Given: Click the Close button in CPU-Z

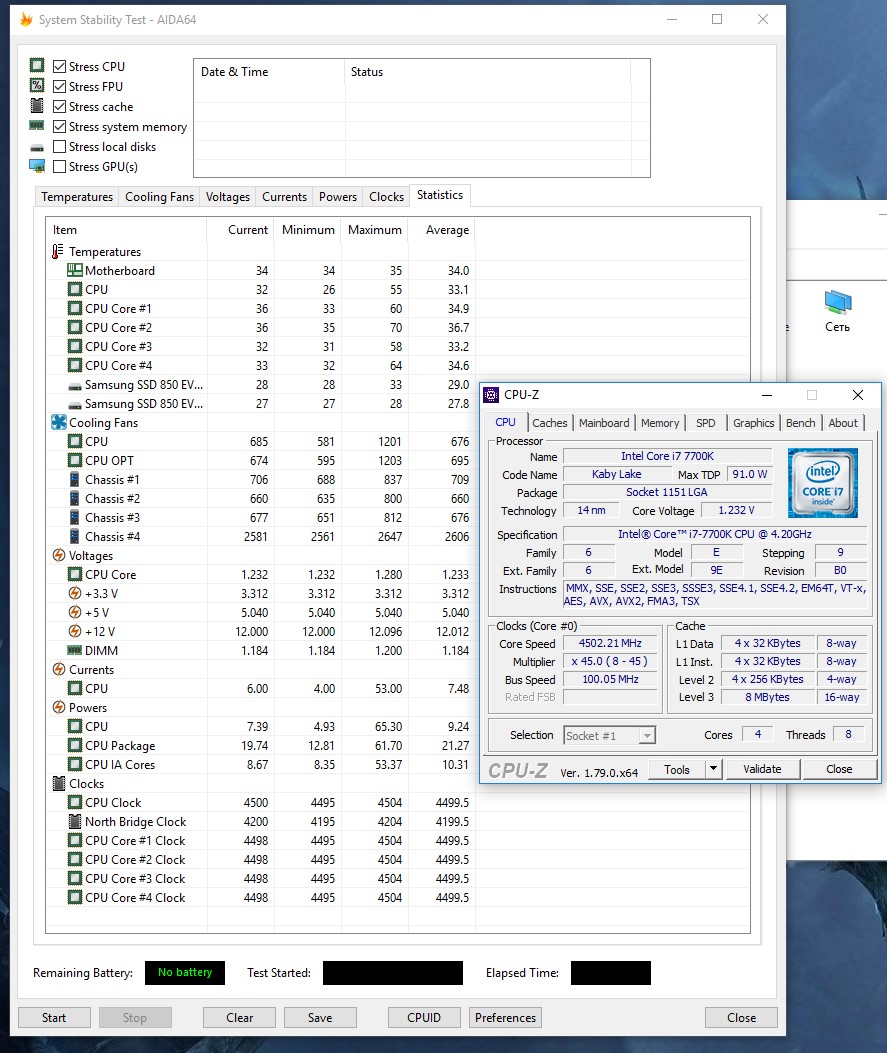Looking at the screenshot, I should 839,769.
